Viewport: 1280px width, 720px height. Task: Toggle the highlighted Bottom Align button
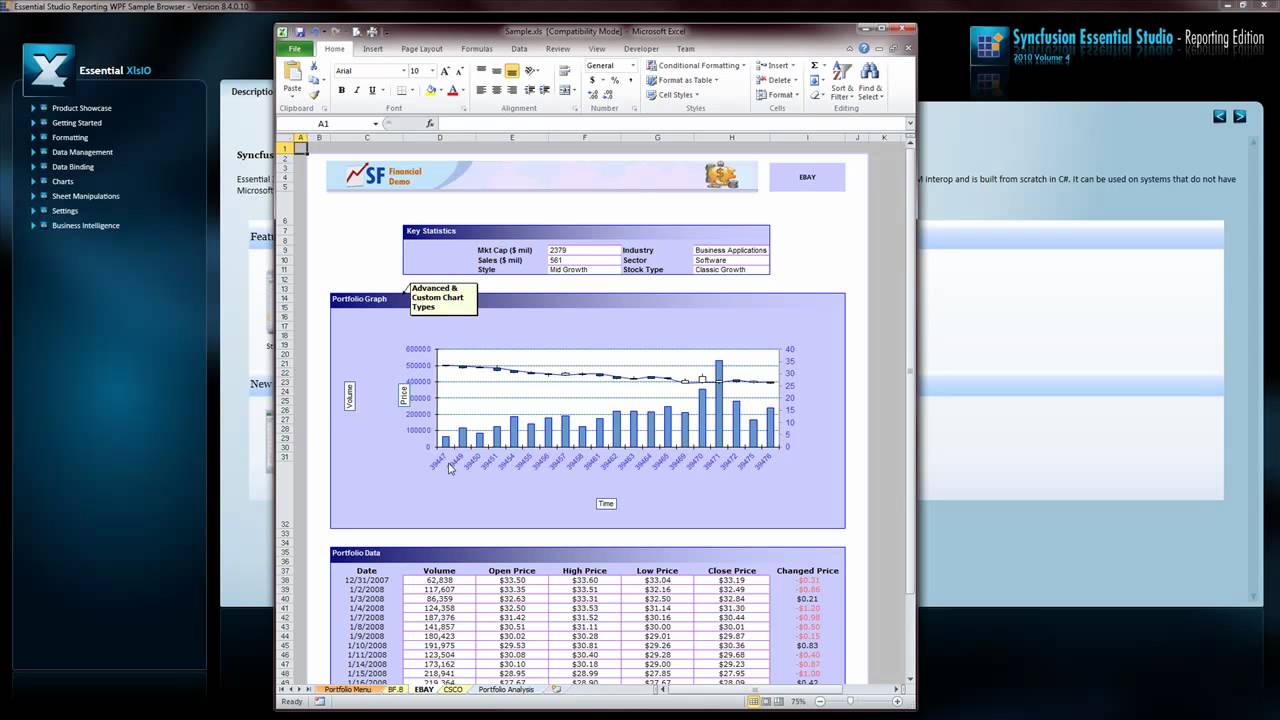(512, 71)
